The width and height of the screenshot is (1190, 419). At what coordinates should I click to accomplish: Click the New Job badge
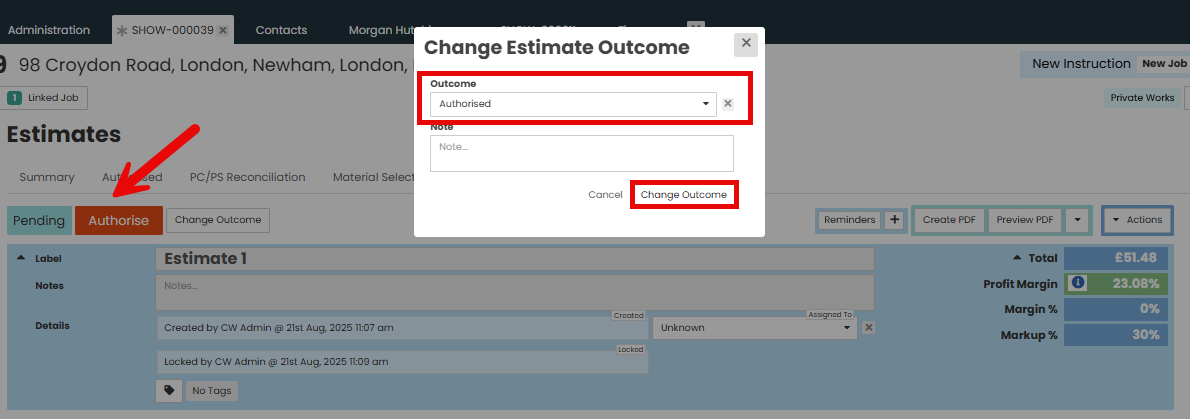tap(1163, 64)
